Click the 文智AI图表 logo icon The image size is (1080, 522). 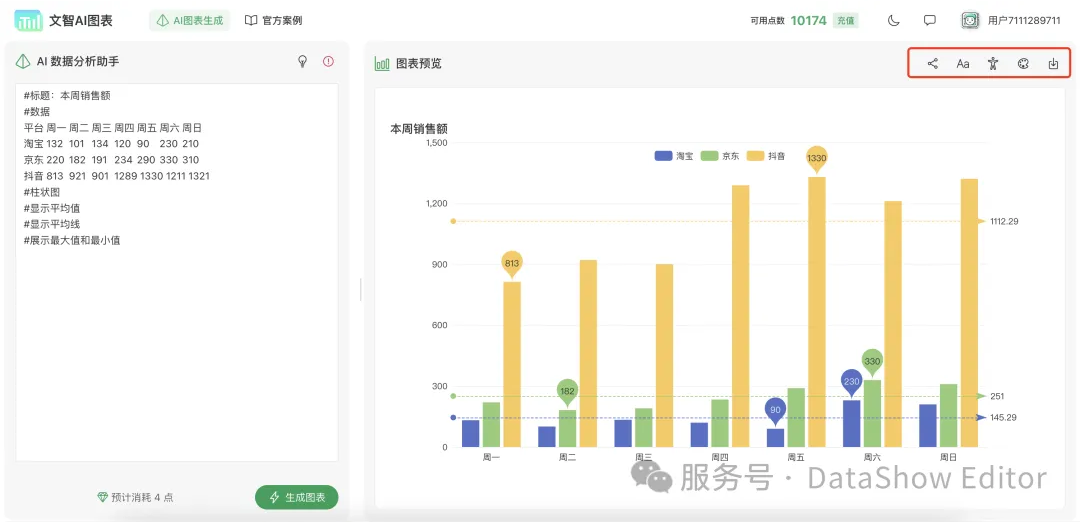28,20
